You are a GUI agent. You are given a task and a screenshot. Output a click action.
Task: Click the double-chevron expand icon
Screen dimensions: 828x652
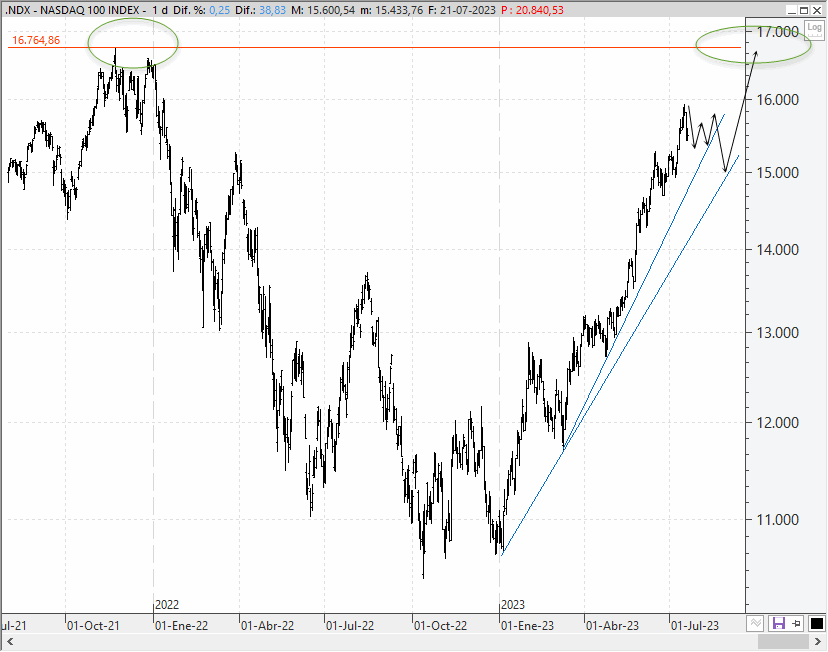[x=755, y=623]
